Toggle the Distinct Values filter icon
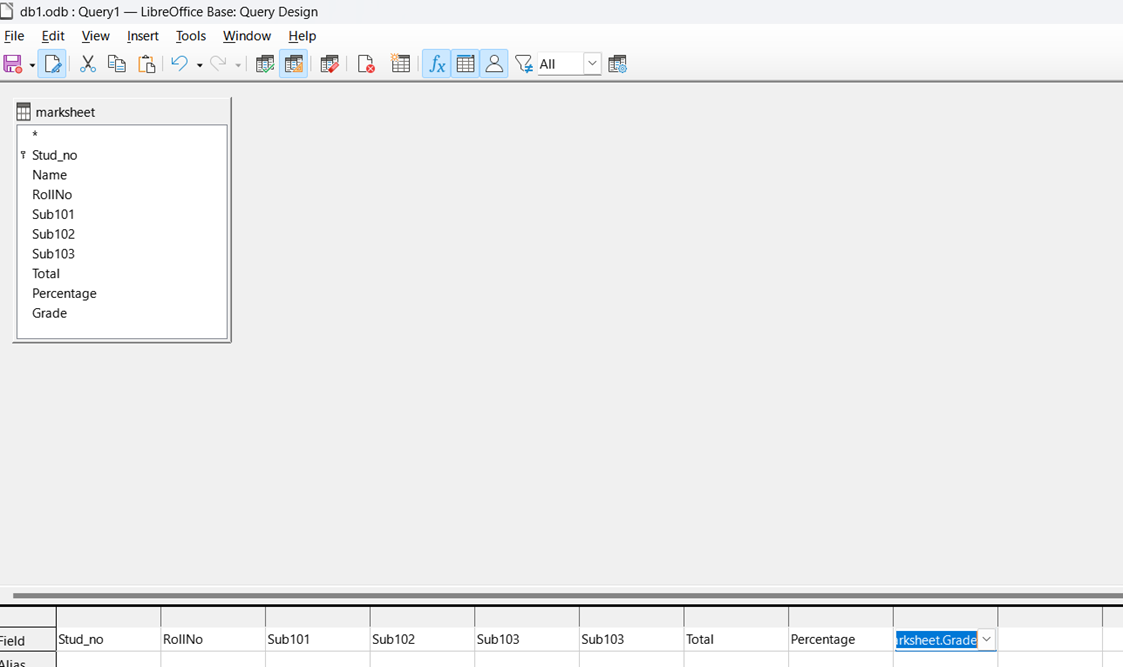 pyautogui.click(x=524, y=64)
